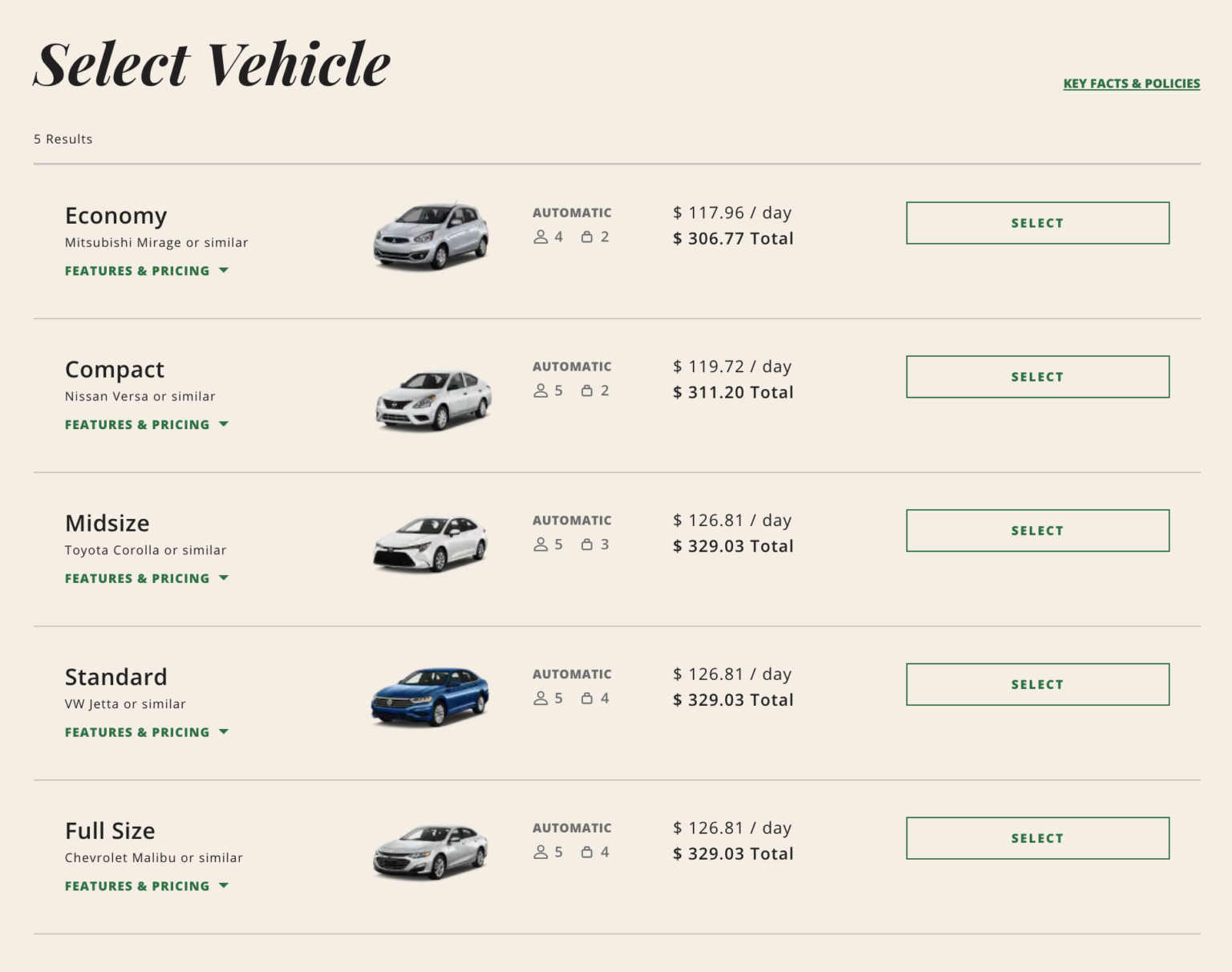The height and width of the screenshot is (972, 1232).
Task: Click the Toyota Corolla car photo
Action: click(x=429, y=544)
